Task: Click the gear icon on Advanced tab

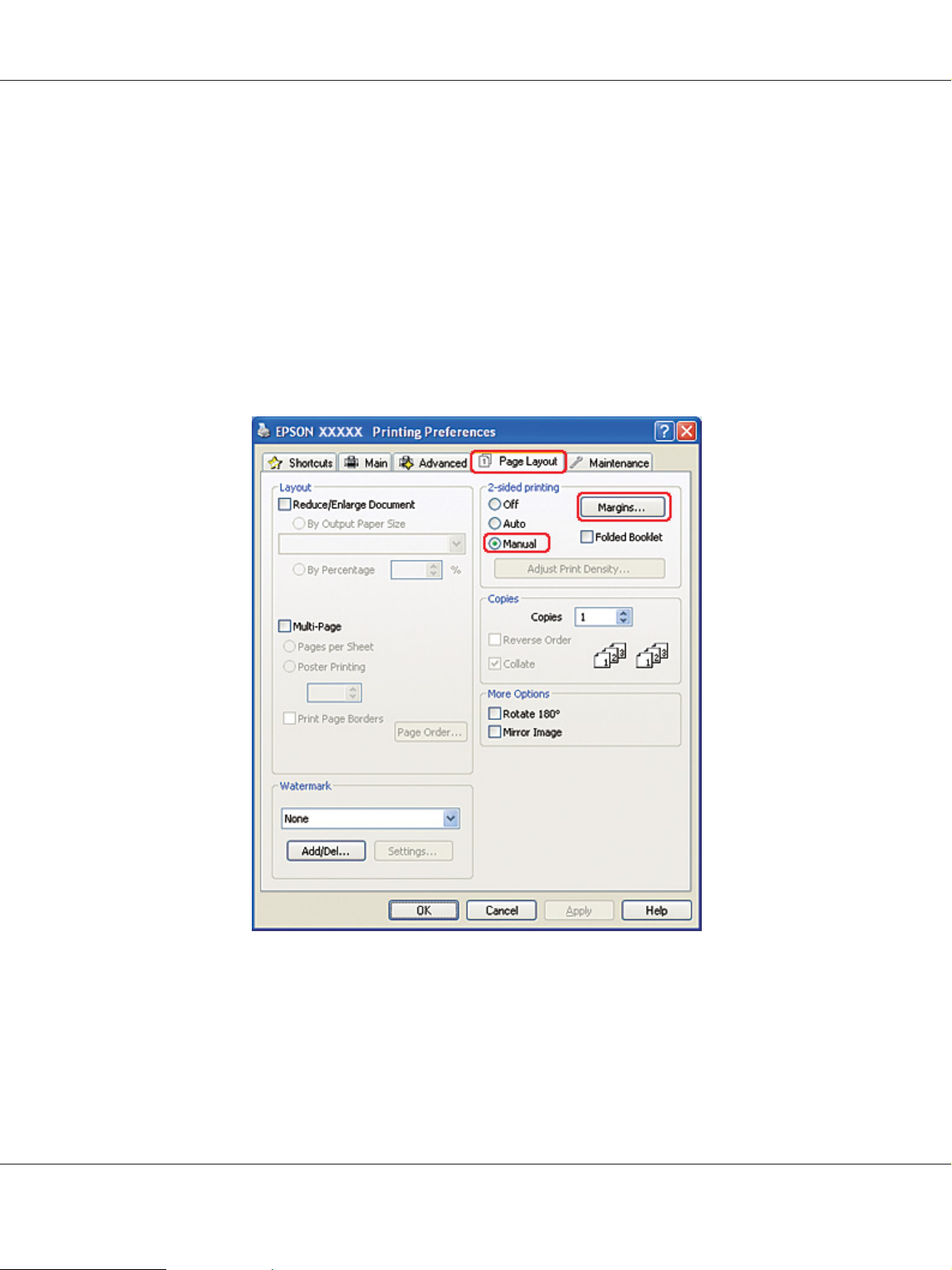Action: tap(406, 463)
